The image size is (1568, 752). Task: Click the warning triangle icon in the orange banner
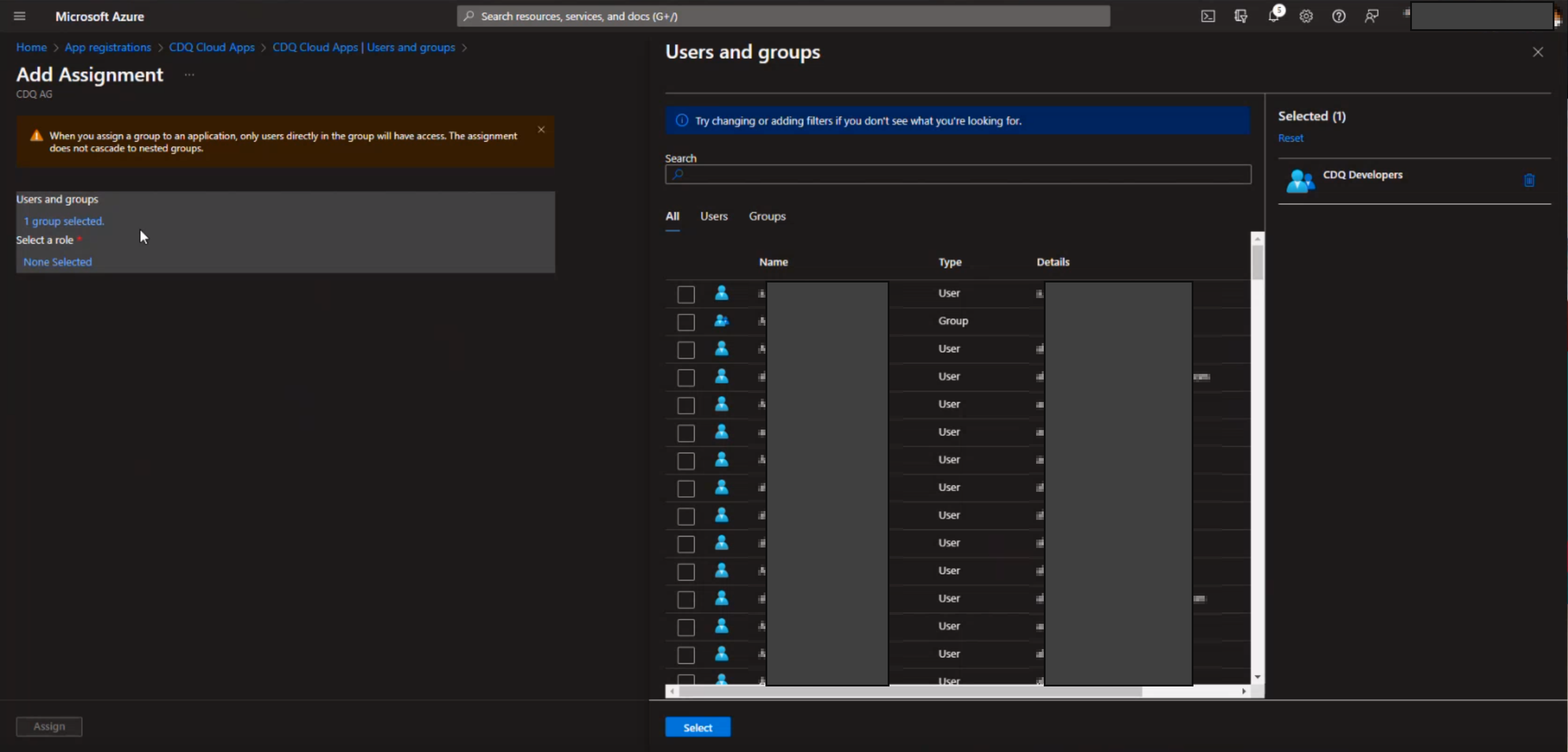click(36, 136)
